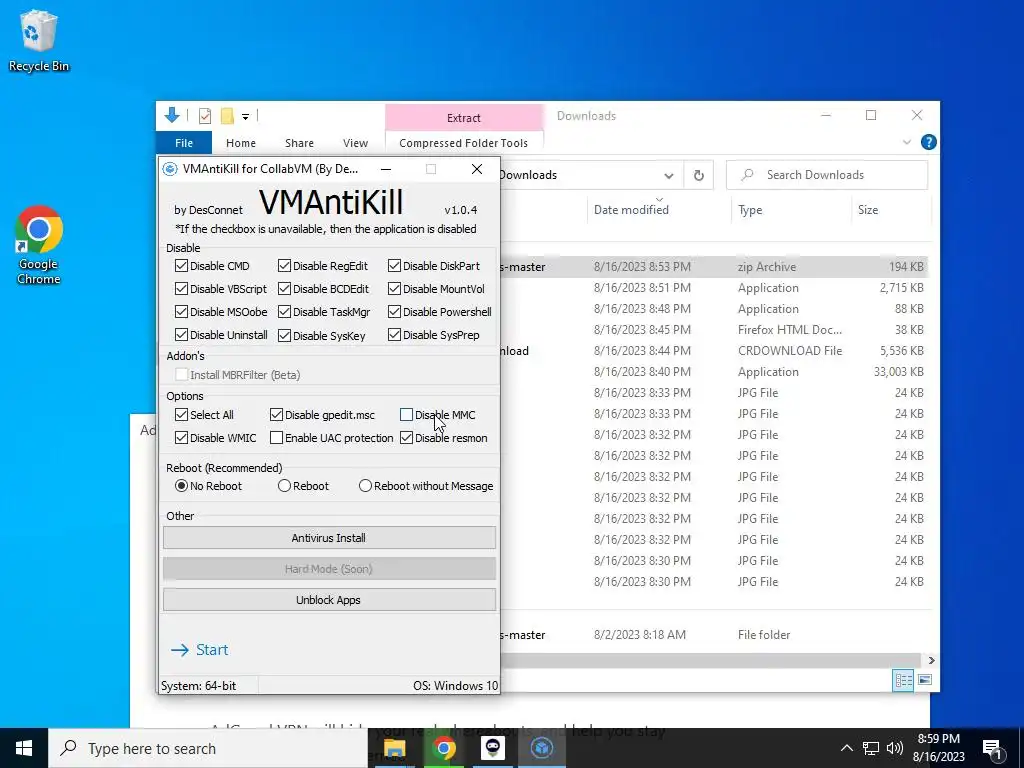Select the Firefox HTML Doc row in Downloads
1024x768 pixels.
tap(715, 330)
